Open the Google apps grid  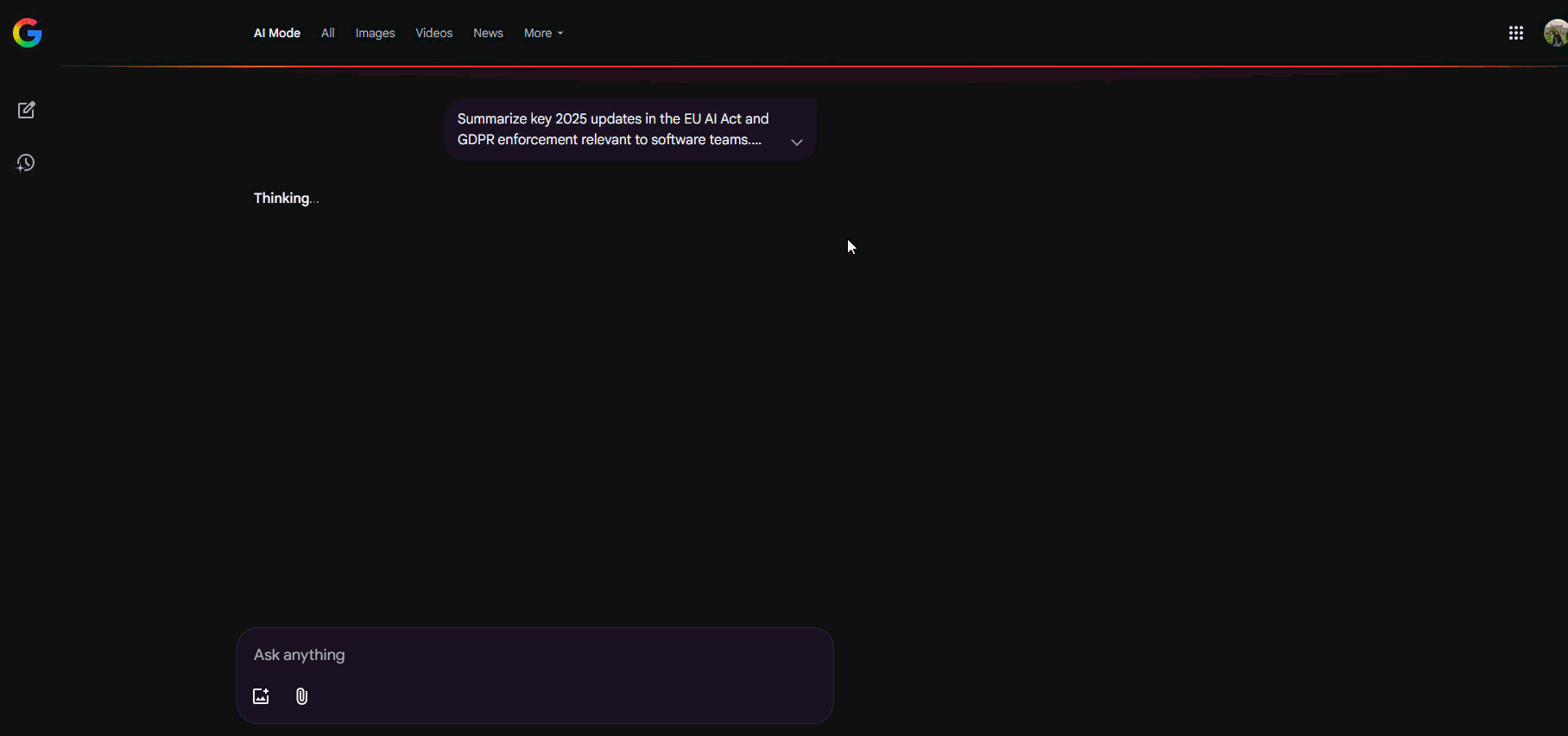[x=1515, y=33]
